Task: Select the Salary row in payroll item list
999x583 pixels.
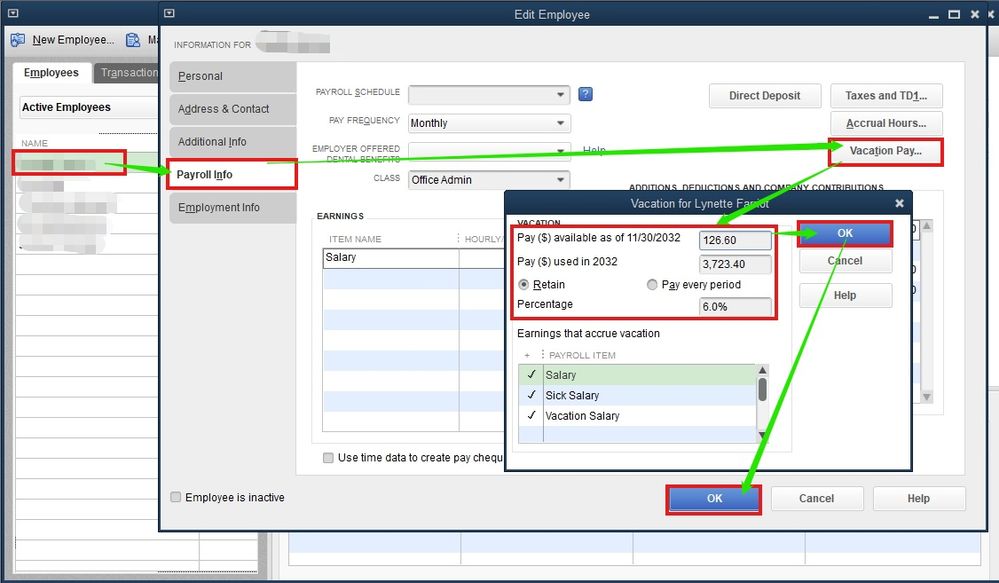Action: (637, 375)
